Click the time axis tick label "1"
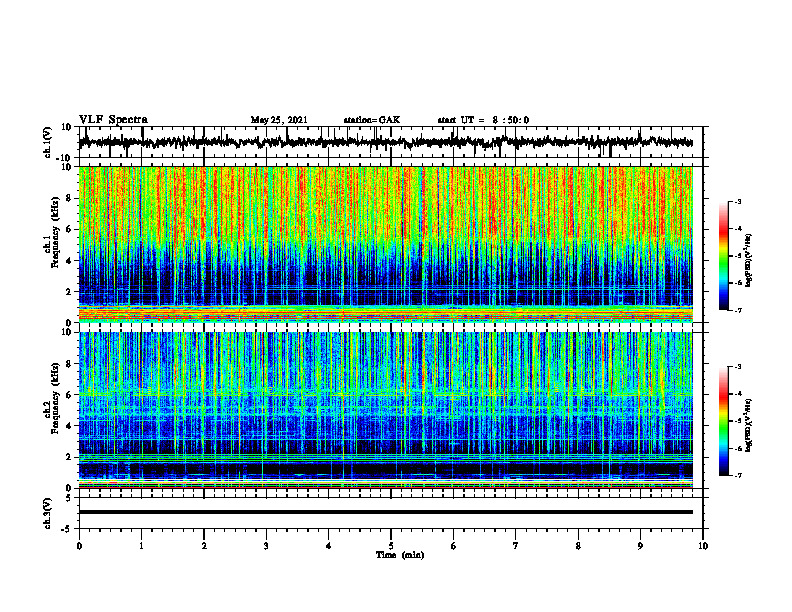 [x=141, y=546]
